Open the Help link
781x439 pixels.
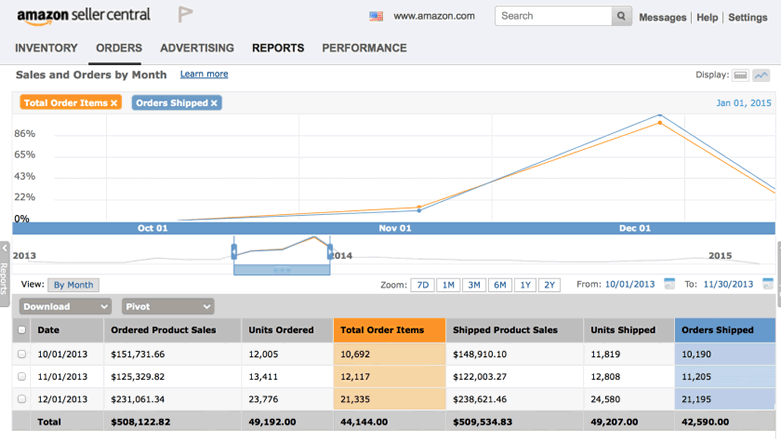click(x=707, y=17)
